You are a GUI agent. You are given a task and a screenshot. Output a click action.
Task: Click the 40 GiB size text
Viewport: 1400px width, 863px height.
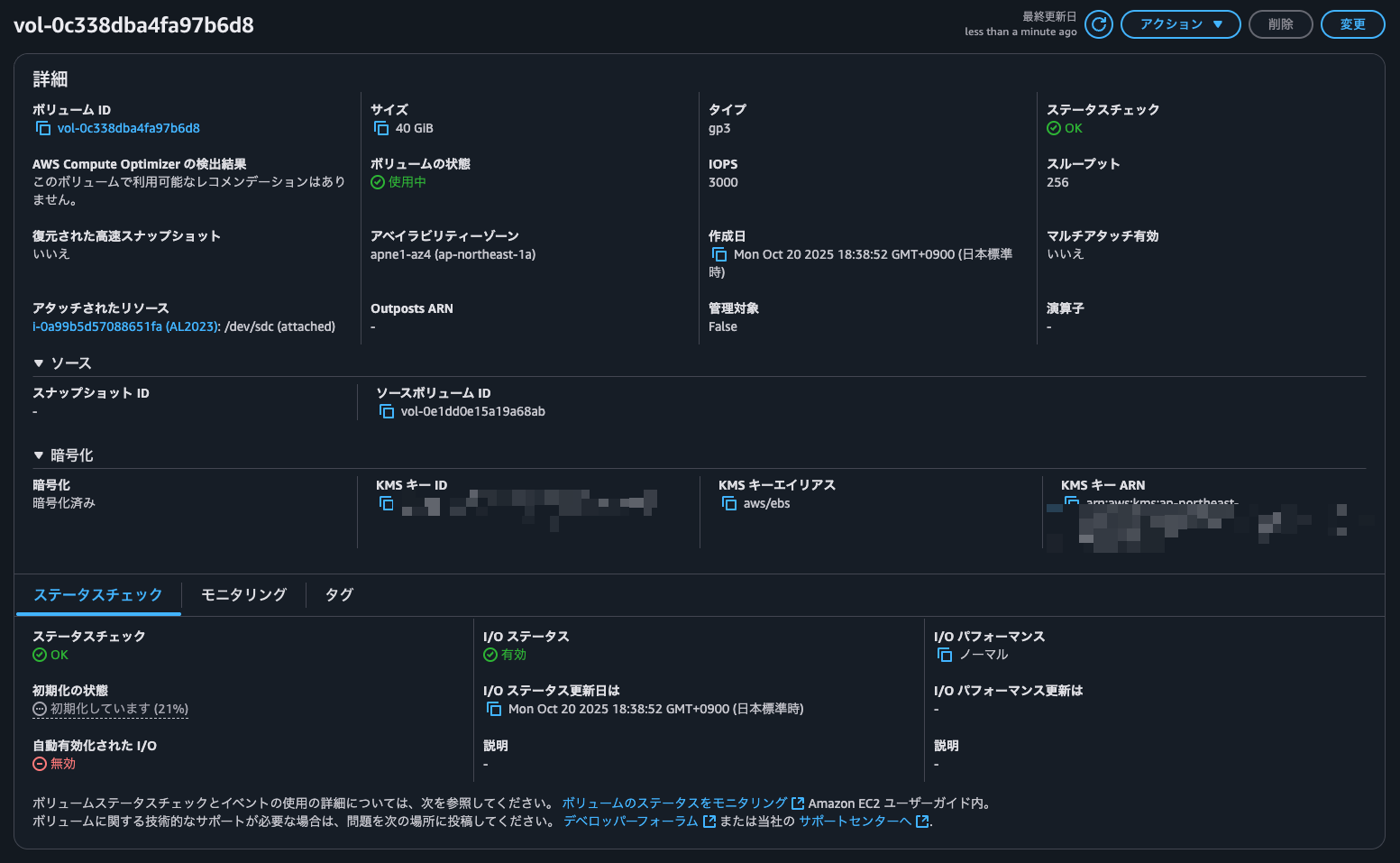point(415,128)
